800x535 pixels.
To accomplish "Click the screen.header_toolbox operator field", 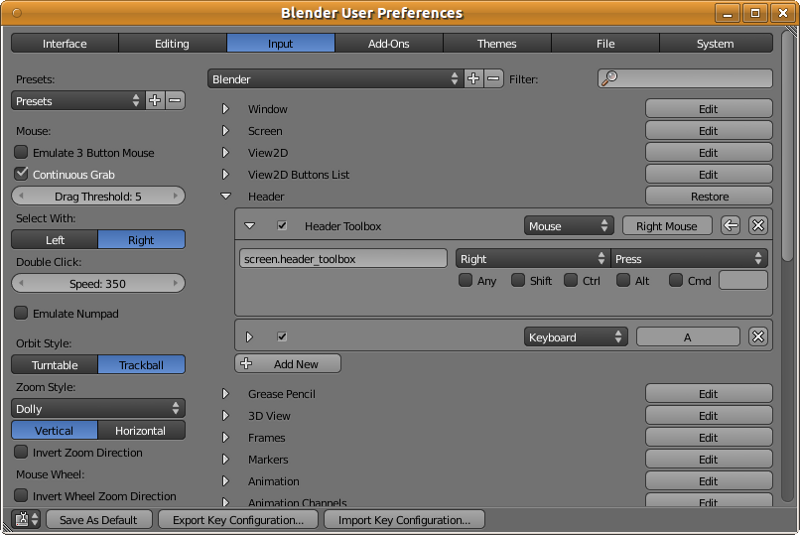I will (343, 259).
